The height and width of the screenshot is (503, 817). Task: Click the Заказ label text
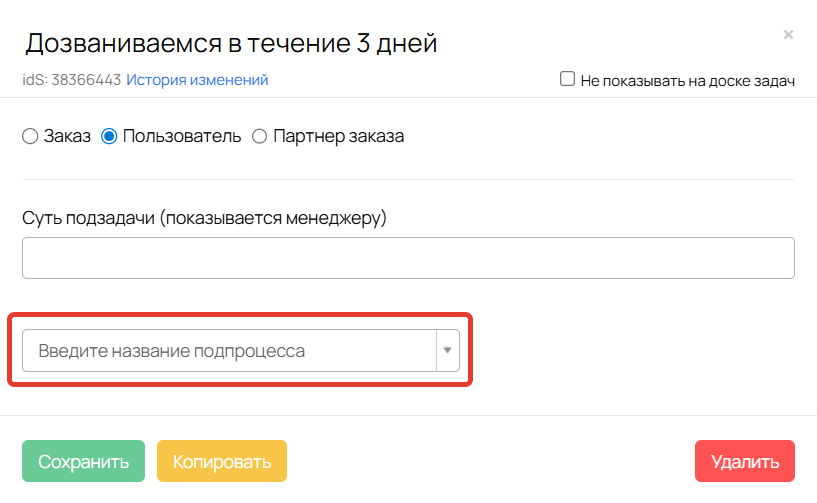pyautogui.click(x=67, y=136)
